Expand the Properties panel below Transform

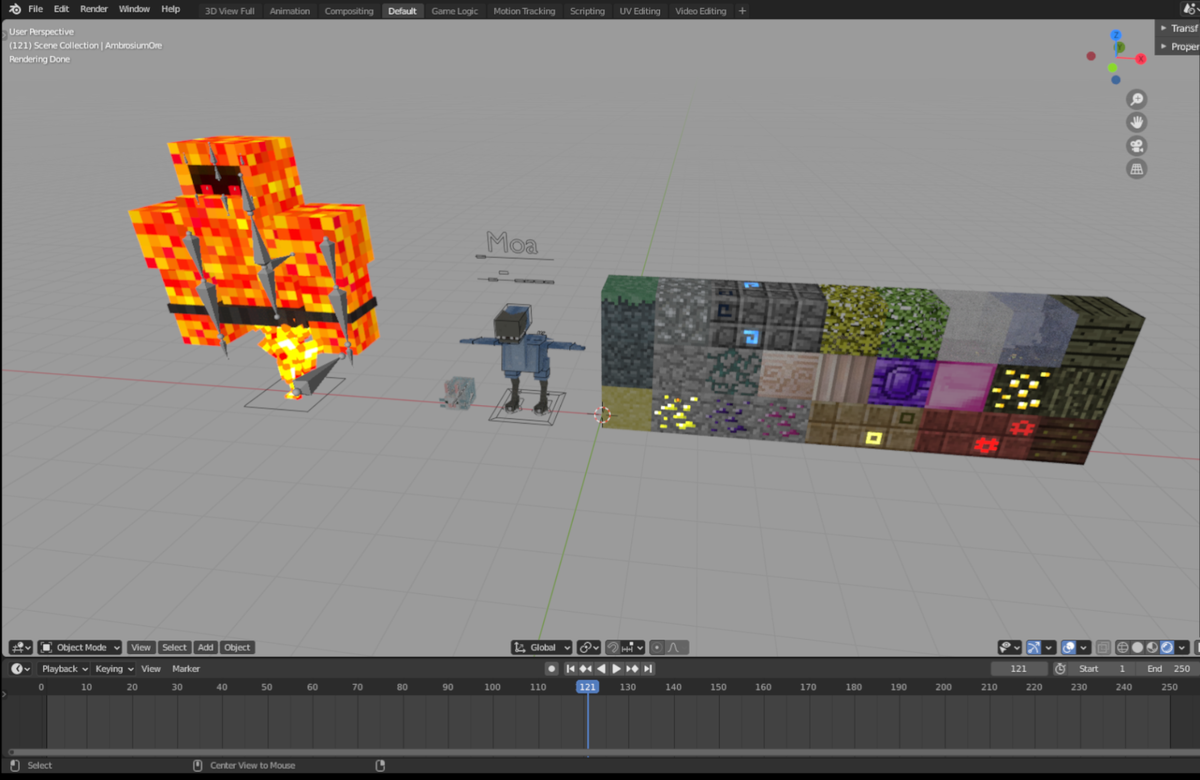click(x=1178, y=46)
